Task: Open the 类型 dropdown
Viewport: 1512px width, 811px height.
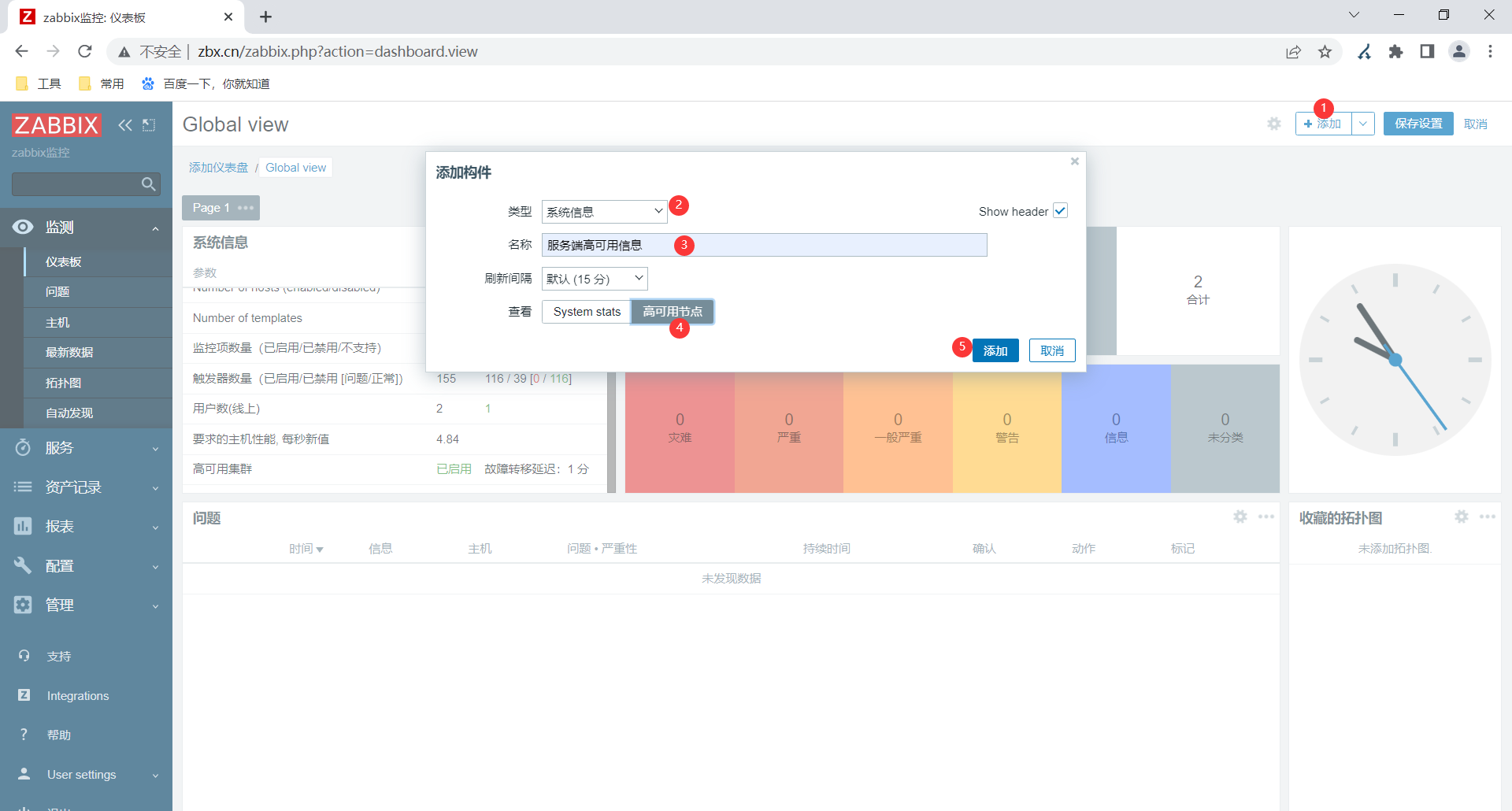Action: pyautogui.click(x=604, y=212)
